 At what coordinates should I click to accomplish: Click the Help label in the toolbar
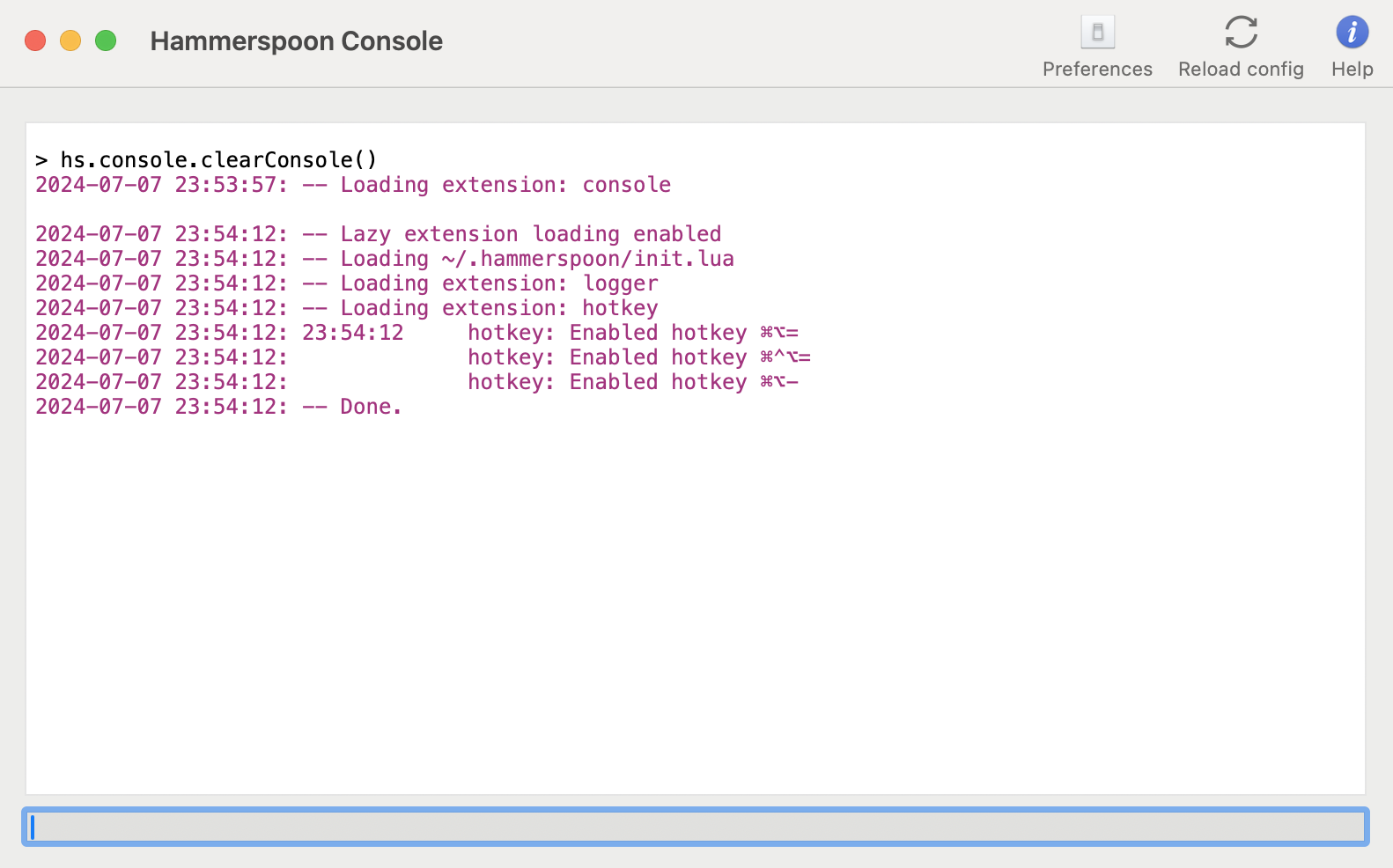[x=1352, y=70]
